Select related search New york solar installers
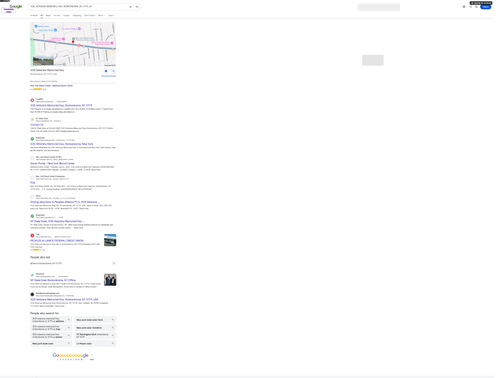 click(x=95, y=328)
